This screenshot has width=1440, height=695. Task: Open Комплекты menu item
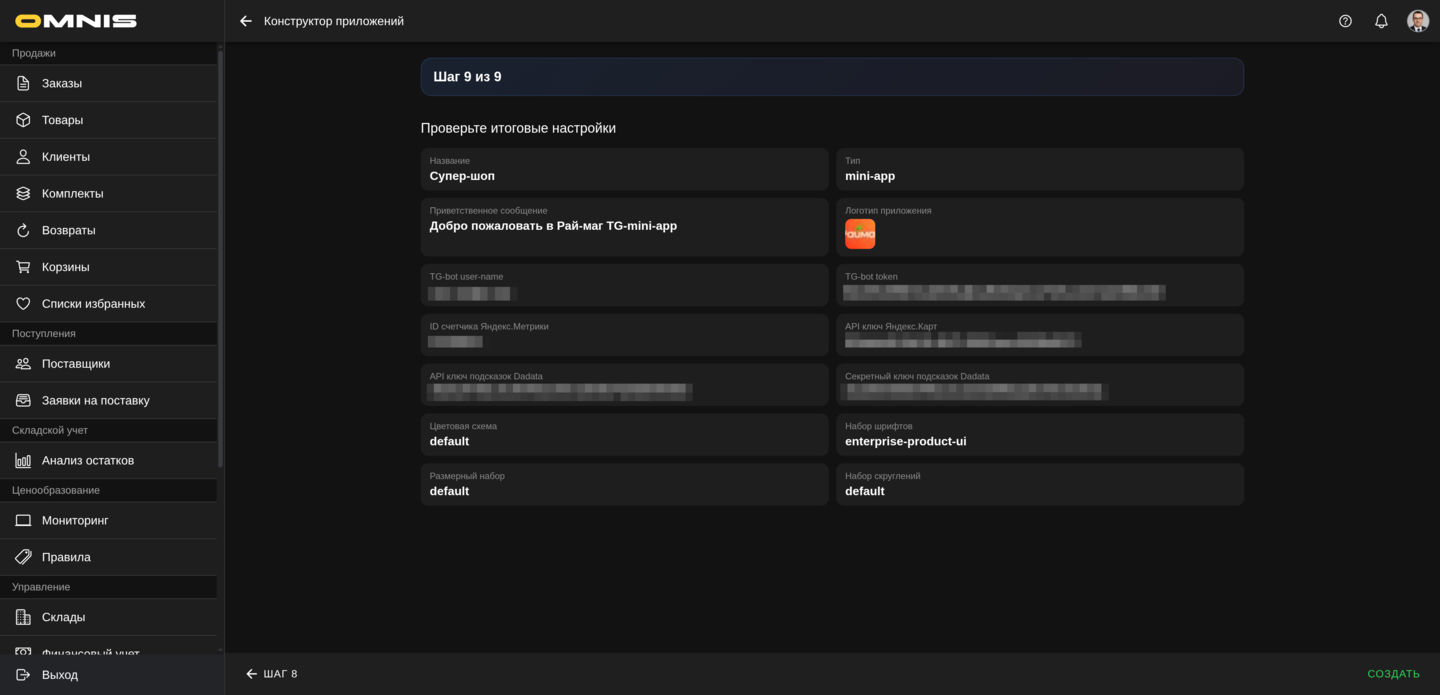(x=72, y=194)
